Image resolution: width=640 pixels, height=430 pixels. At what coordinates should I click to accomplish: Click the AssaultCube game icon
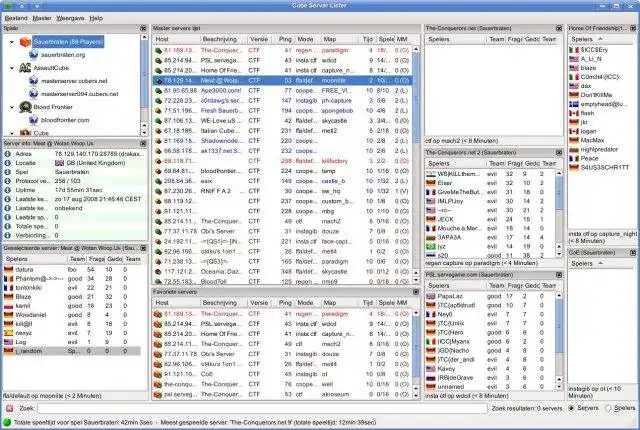(x=25, y=68)
